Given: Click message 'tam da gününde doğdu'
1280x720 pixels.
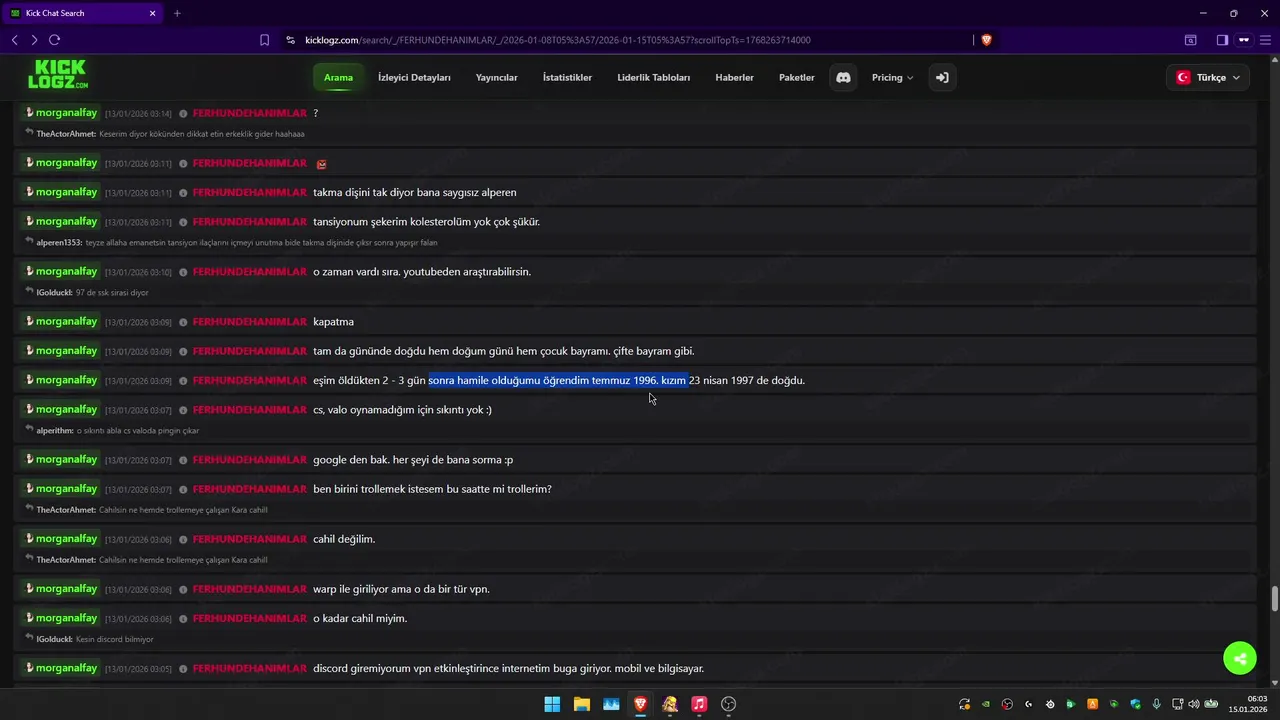Looking at the screenshot, I should [x=504, y=351].
